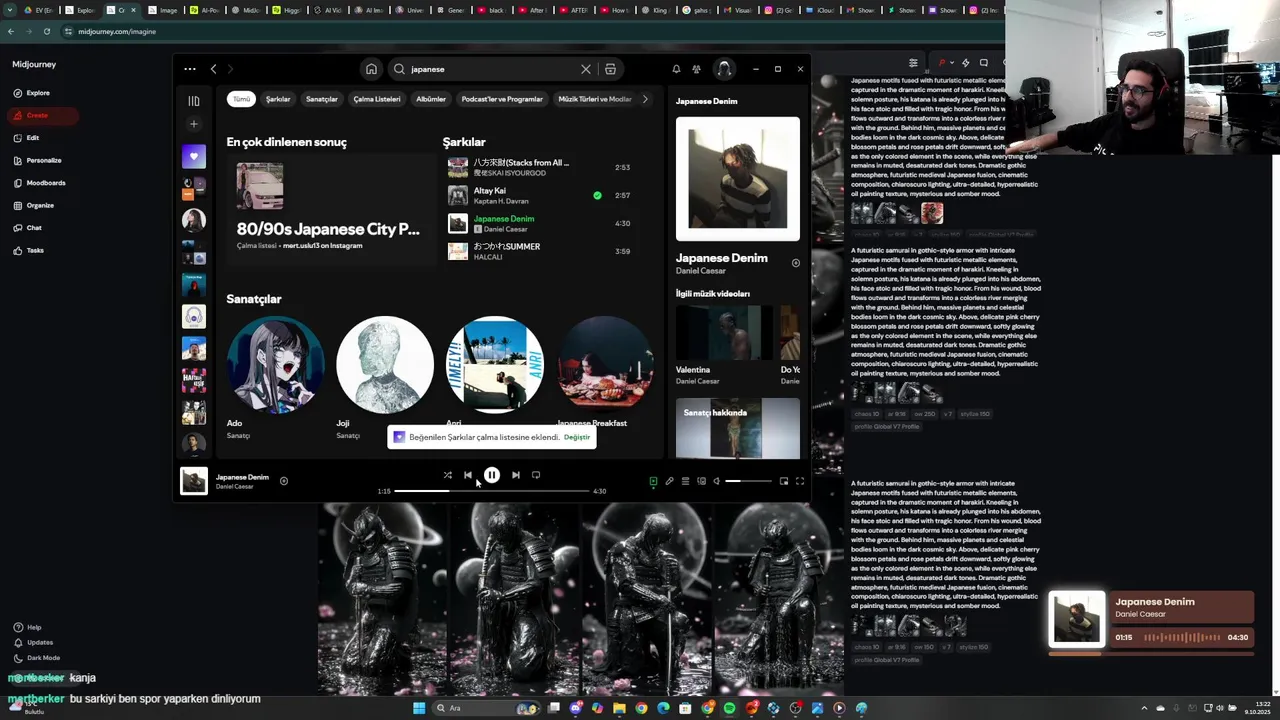Toggle shuffle in Spotify player
Viewport: 1280px width, 720px height.
[447, 475]
